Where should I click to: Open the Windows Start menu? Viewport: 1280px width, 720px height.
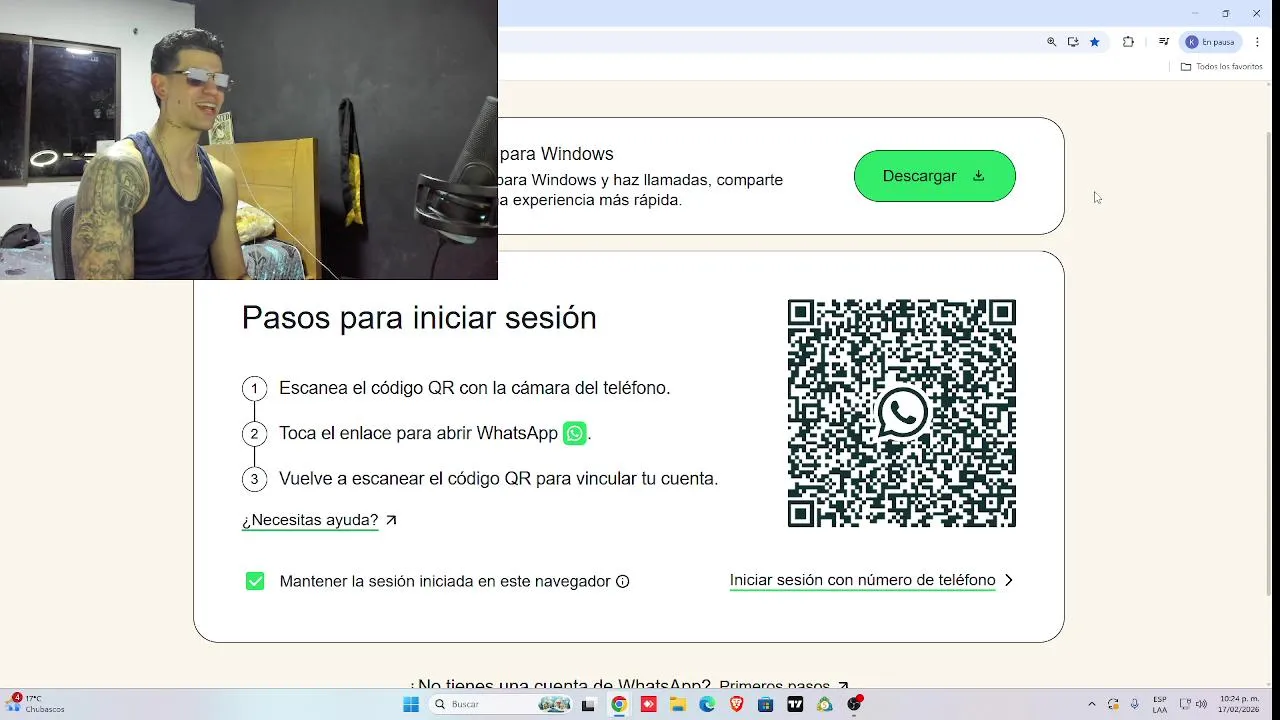pyautogui.click(x=411, y=704)
